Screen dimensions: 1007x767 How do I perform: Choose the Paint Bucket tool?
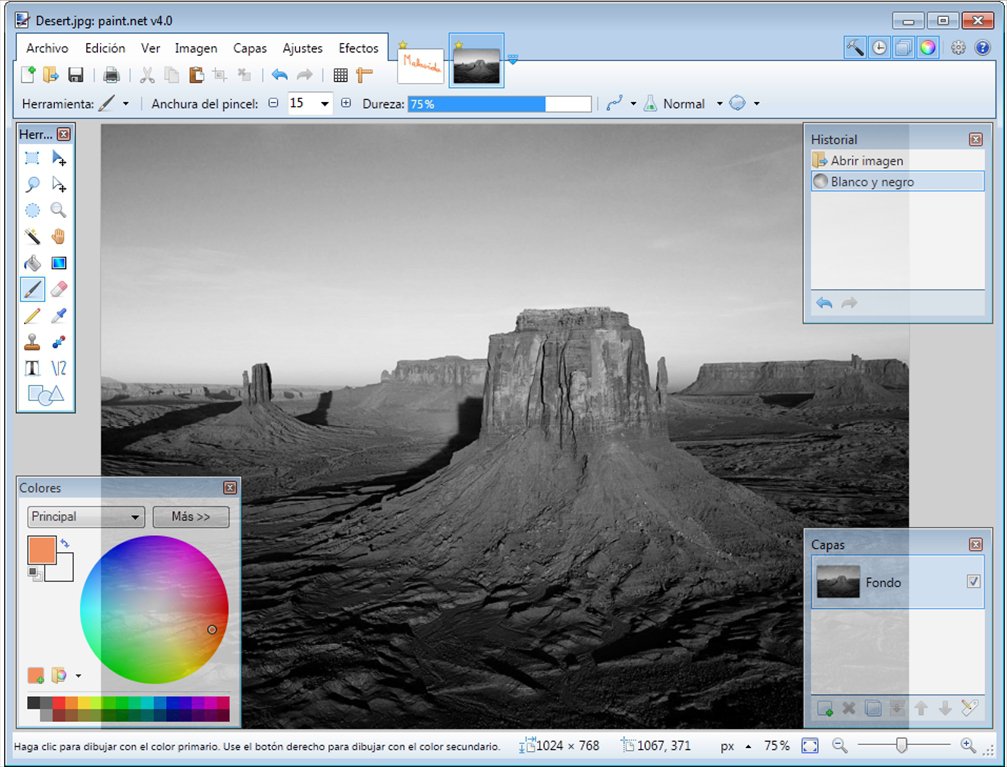[32, 263]
